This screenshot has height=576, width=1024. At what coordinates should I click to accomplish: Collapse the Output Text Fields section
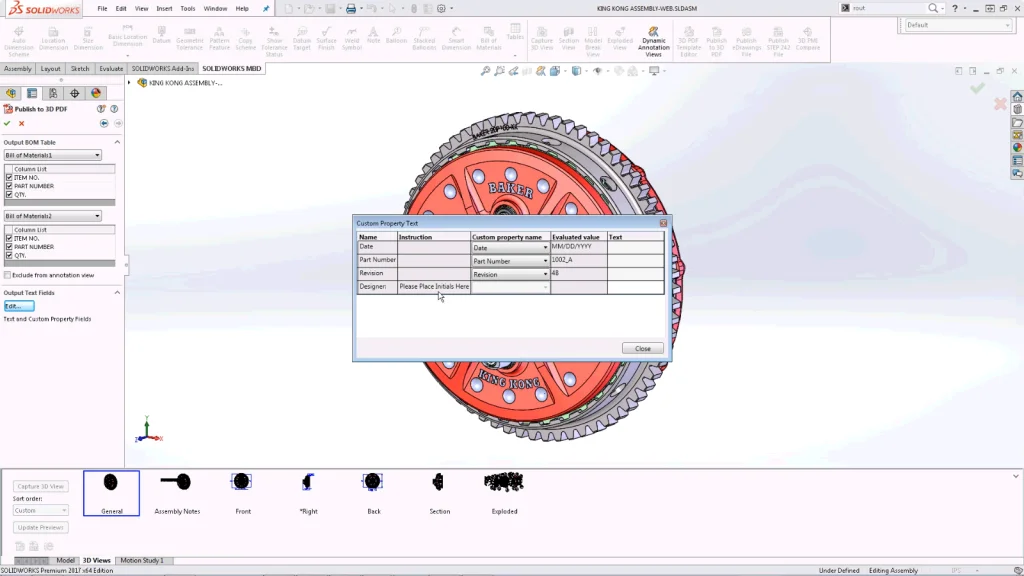pos(117,292)
